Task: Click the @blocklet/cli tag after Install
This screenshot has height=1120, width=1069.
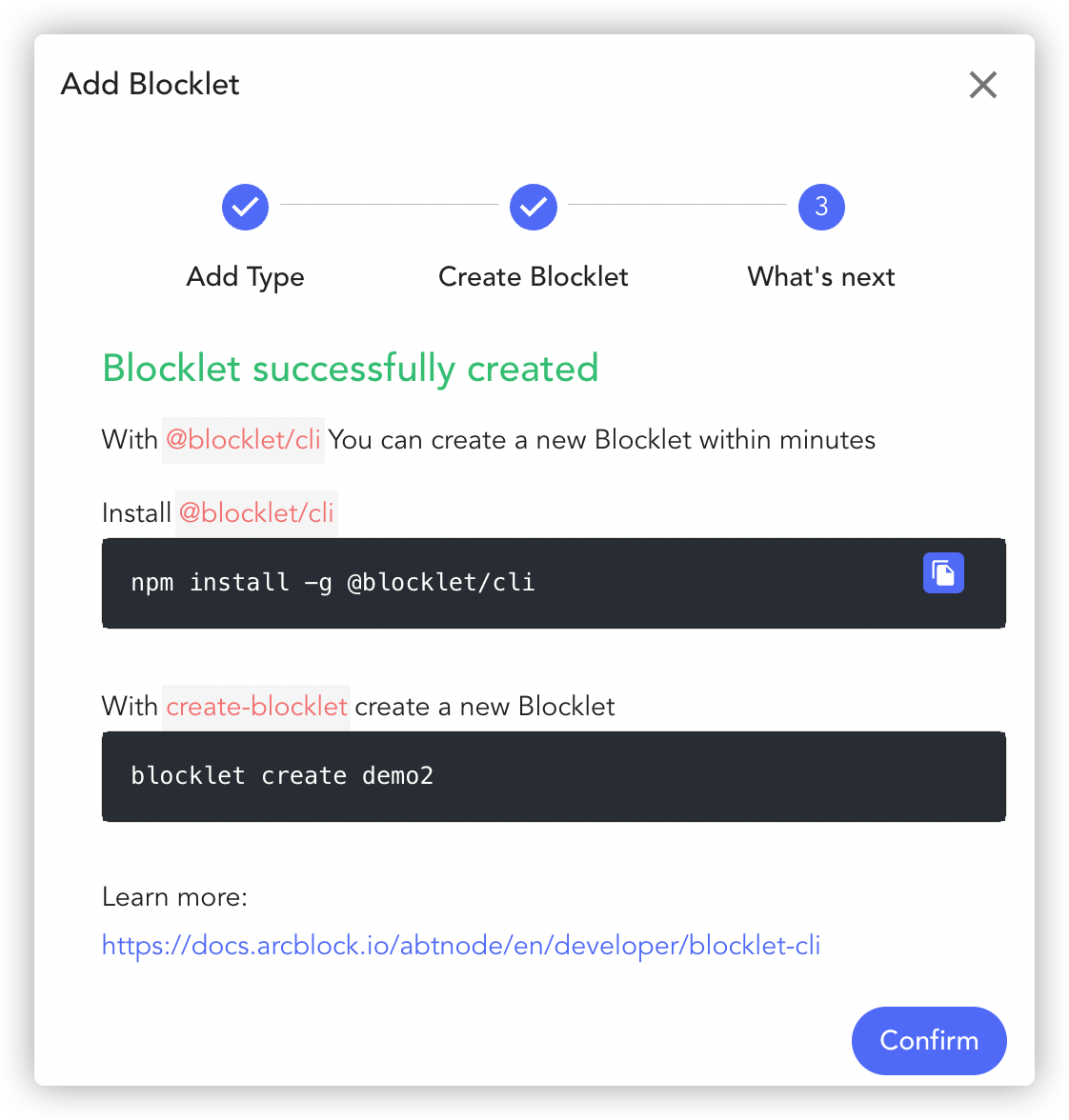Action: (x=256, y=513)
